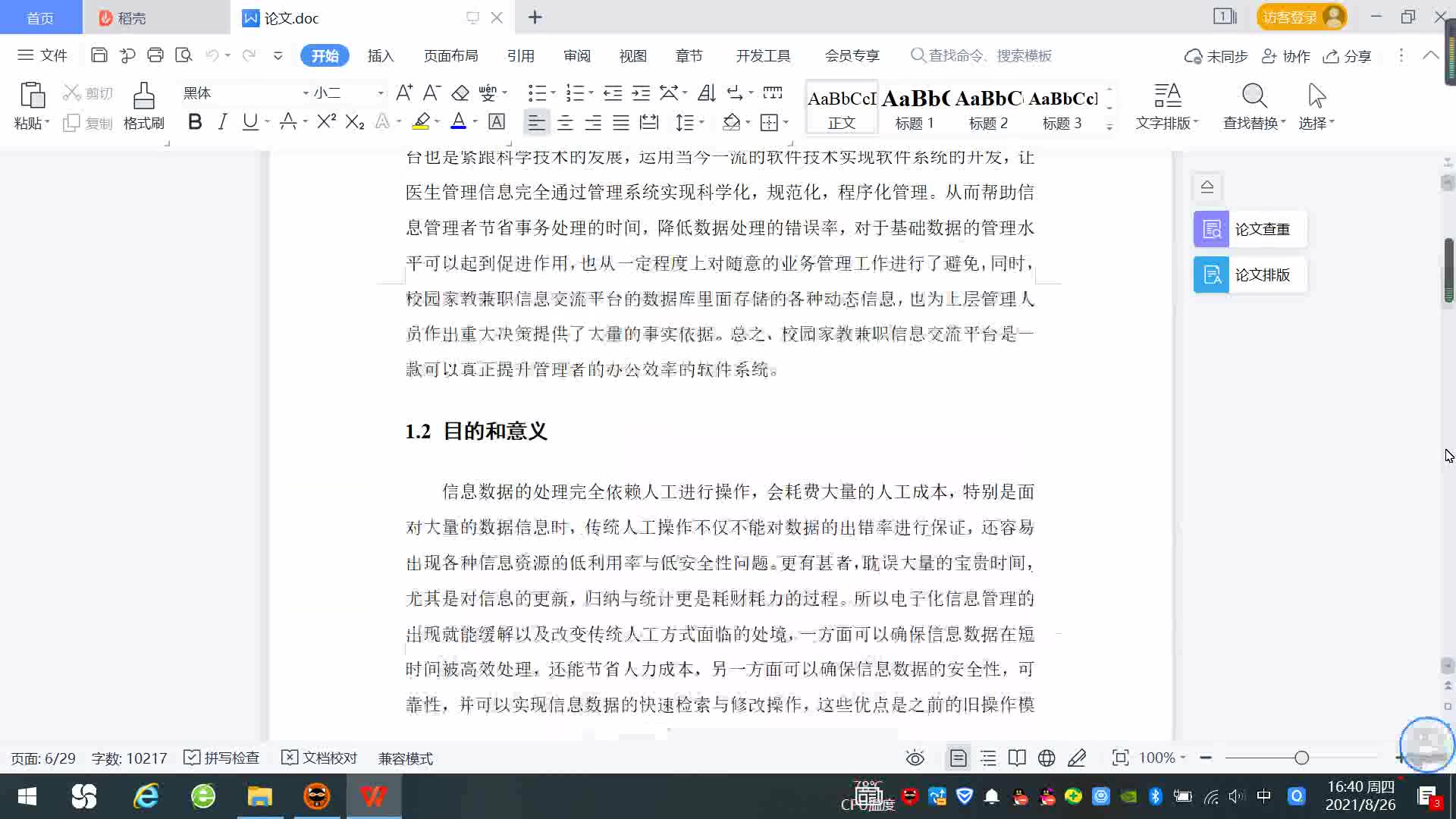
Task: Toggle italic formatting
Action: tap(222, 122)
